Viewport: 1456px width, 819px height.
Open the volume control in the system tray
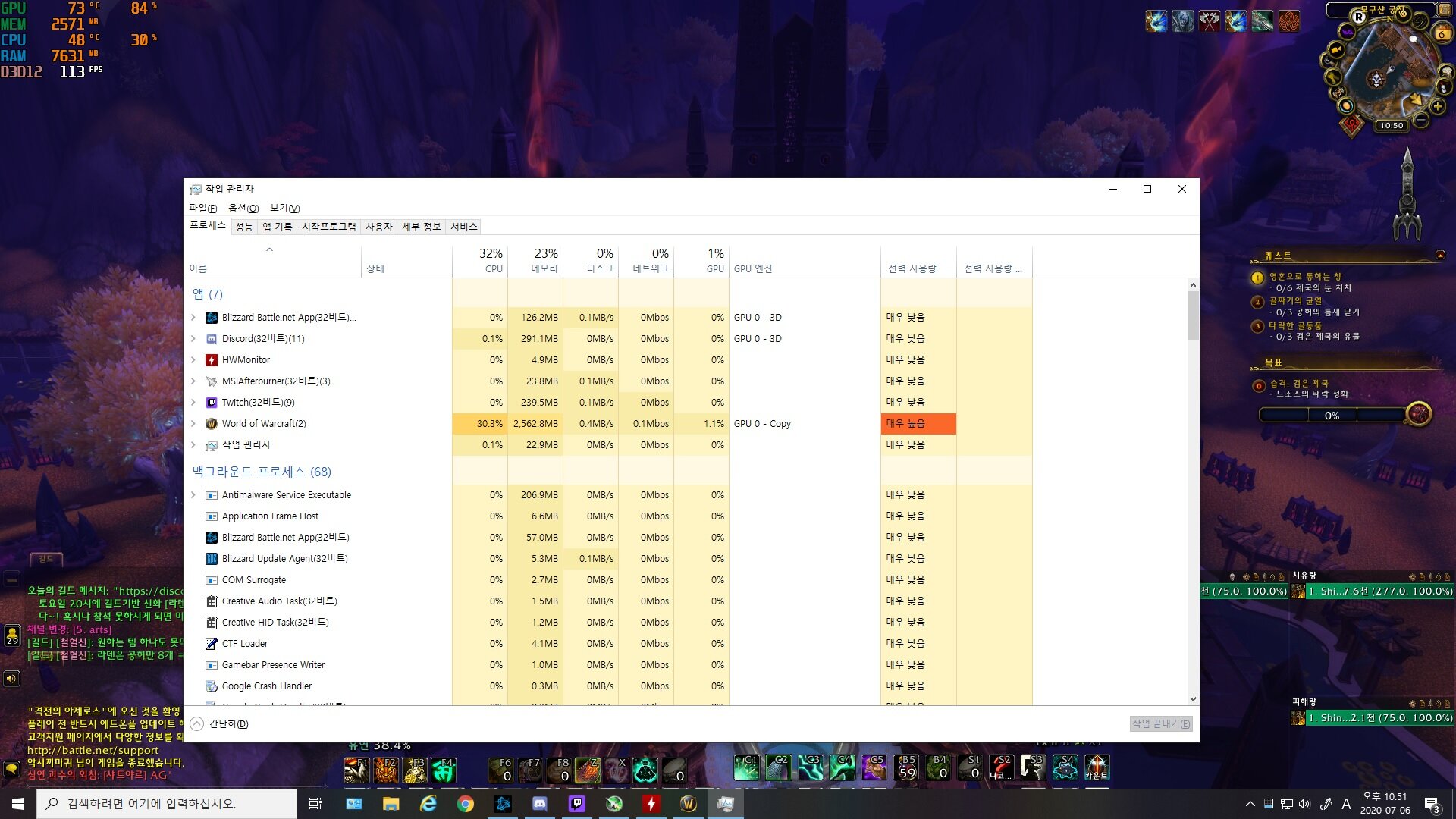click(1304, 804)
